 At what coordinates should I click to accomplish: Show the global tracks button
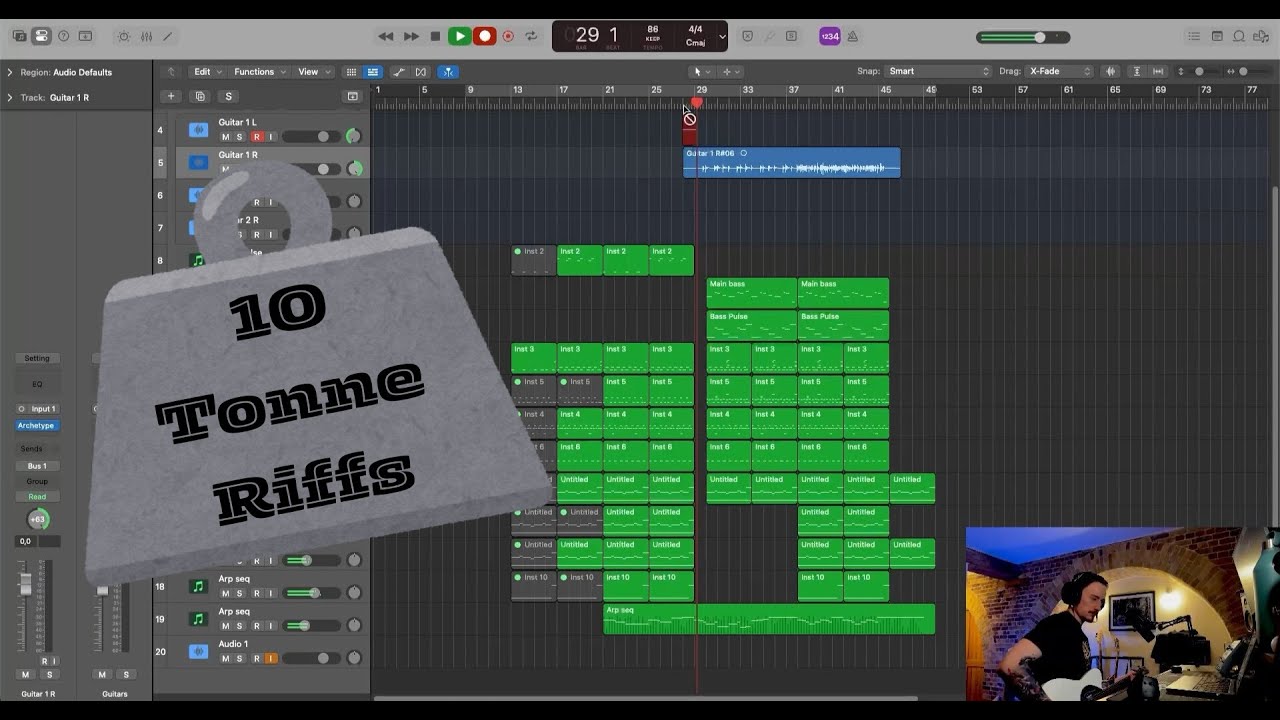coord(352,96)
